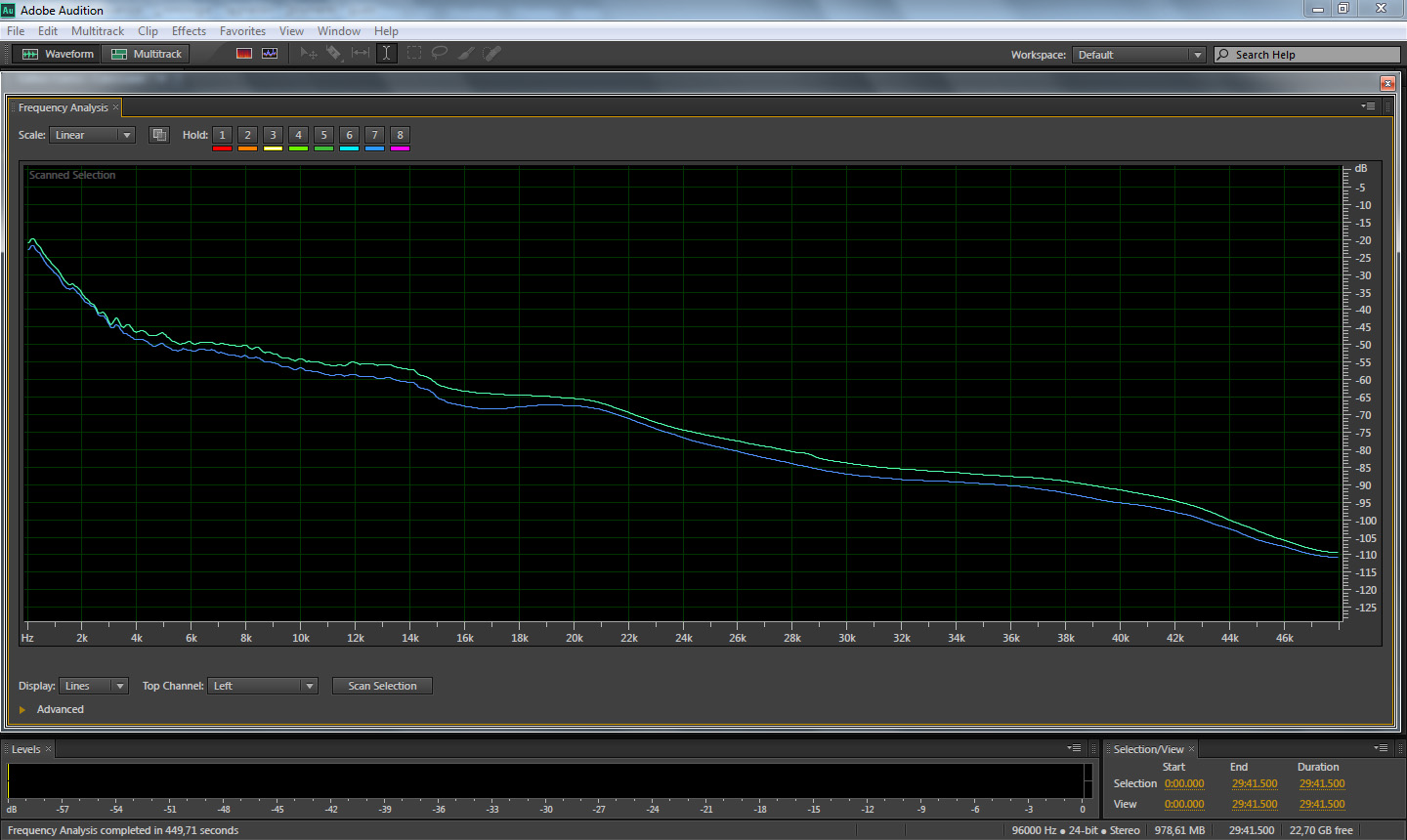Select the Levels panel tab
1407x840 pixels.
[26, 749]
